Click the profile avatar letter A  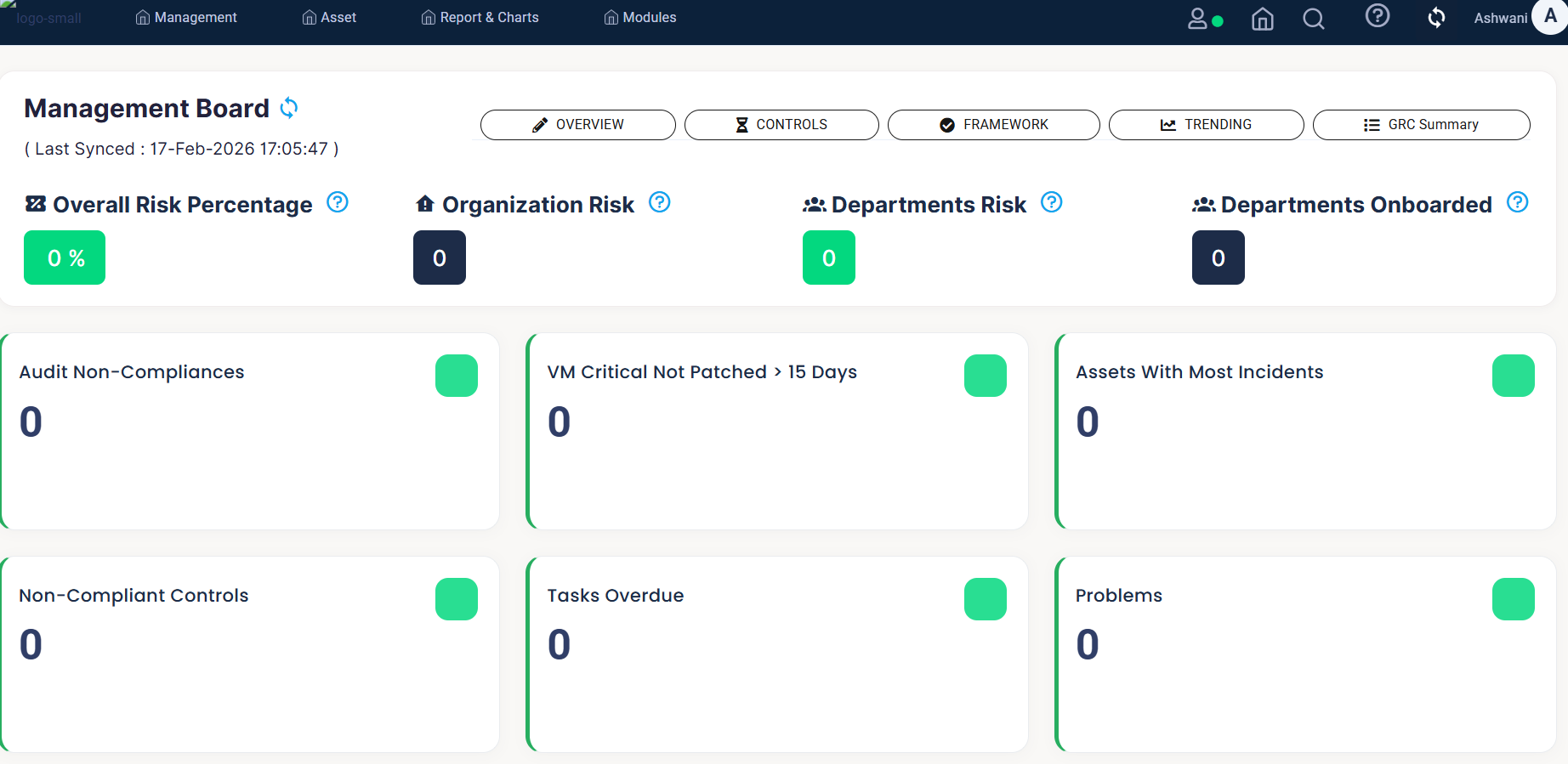coord(1550,16)
